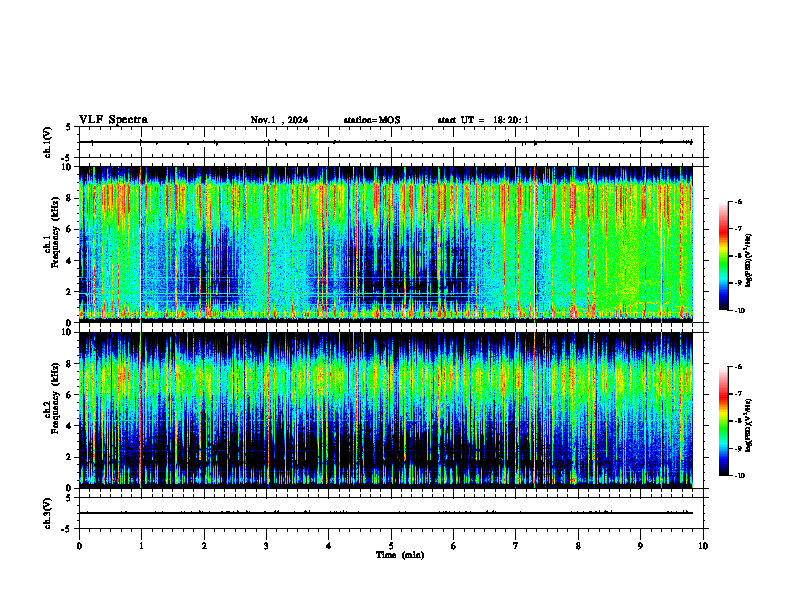Screen dimensions: 792x612
Task: Click the time axis tick label "5"
Action: click(391, 546)
